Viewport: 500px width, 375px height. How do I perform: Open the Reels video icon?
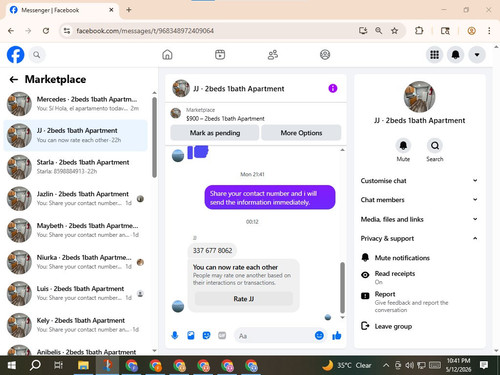coord(220,55)
